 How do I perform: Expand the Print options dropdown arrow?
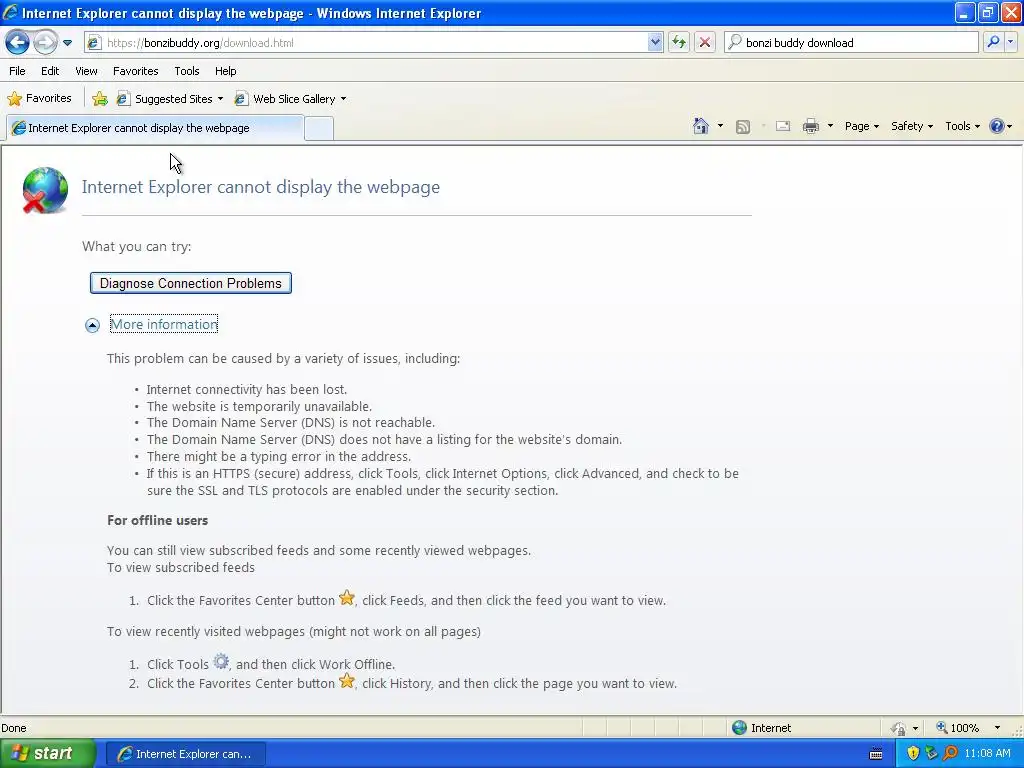coord(830,126)
